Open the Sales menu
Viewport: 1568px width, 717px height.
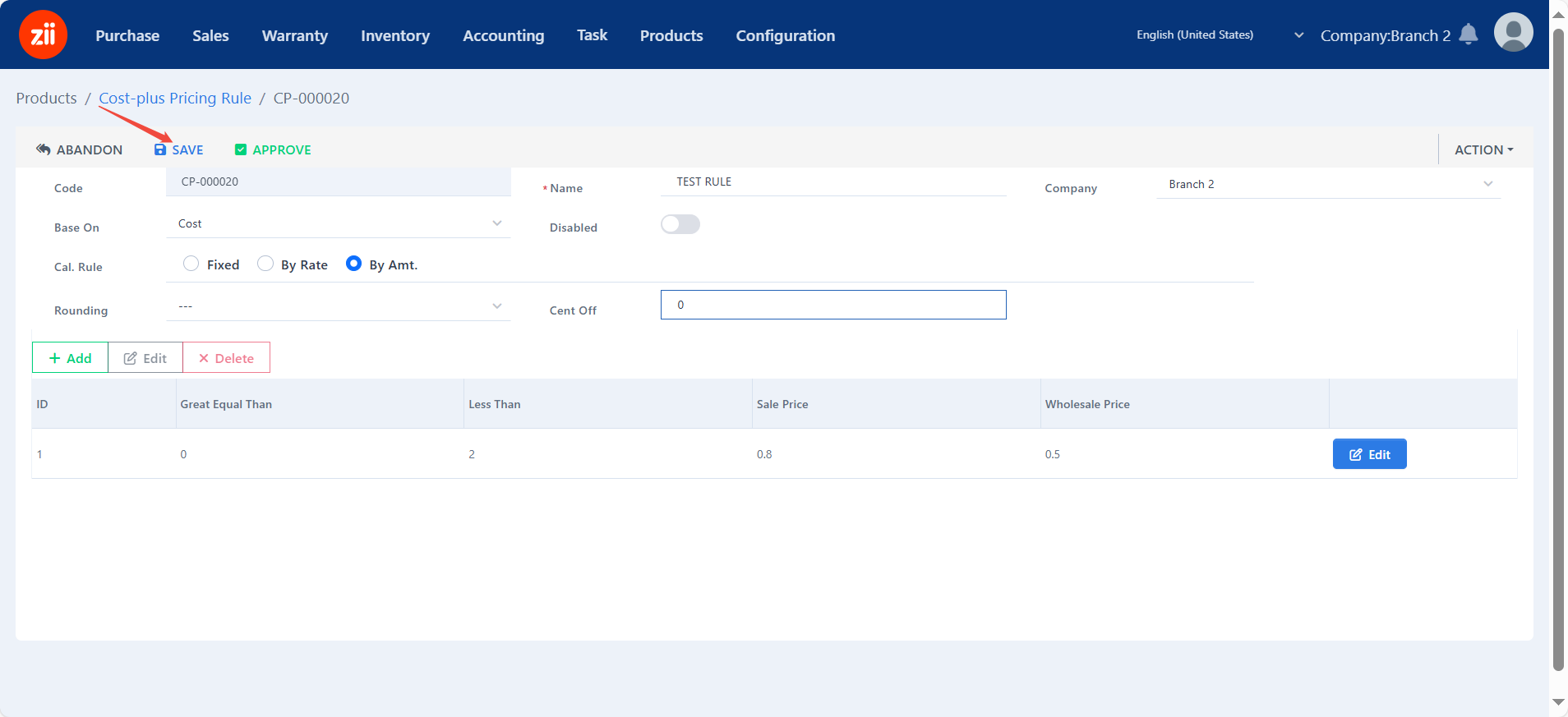(210, 35)
